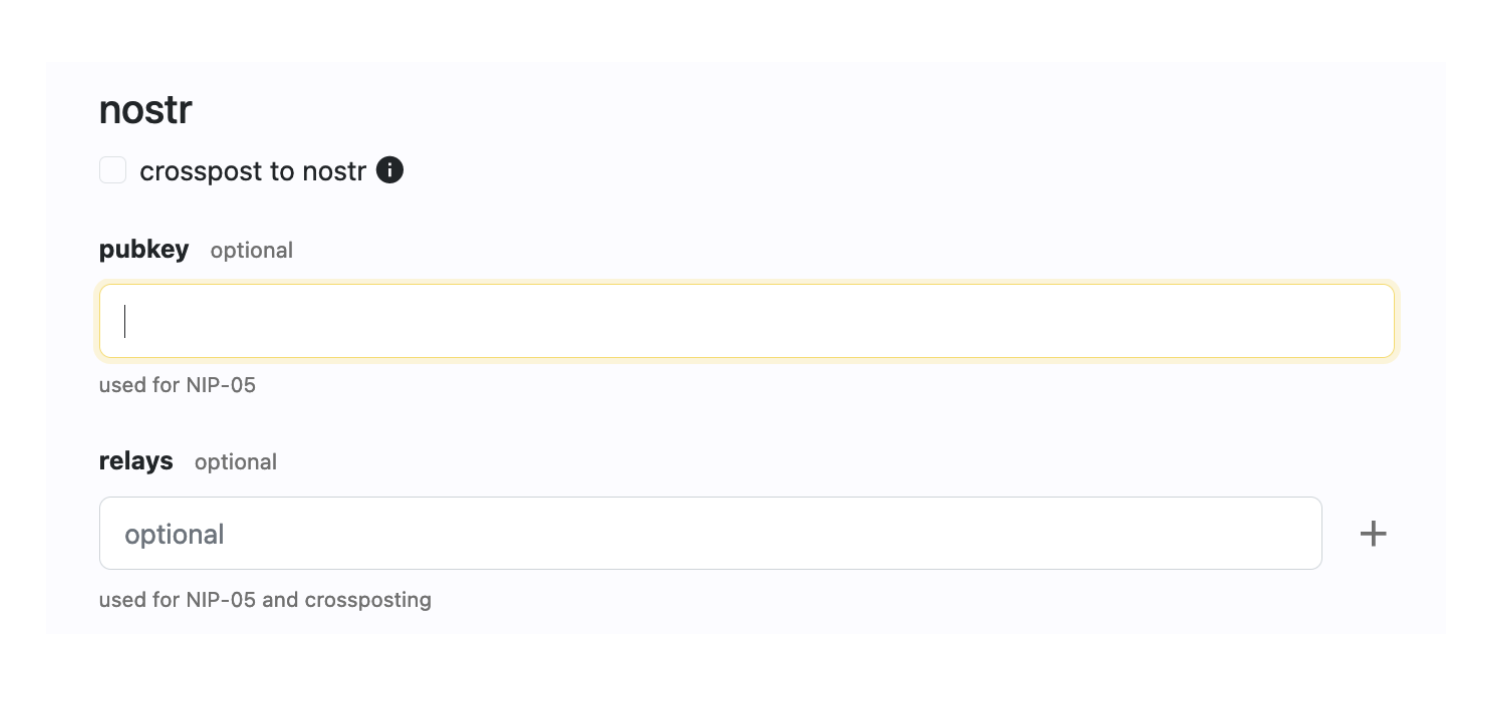This screenshot has height=702, width=1512.
Task: Click the word 'crossposting' in the relays hint
Action: (x=368, y=600)
